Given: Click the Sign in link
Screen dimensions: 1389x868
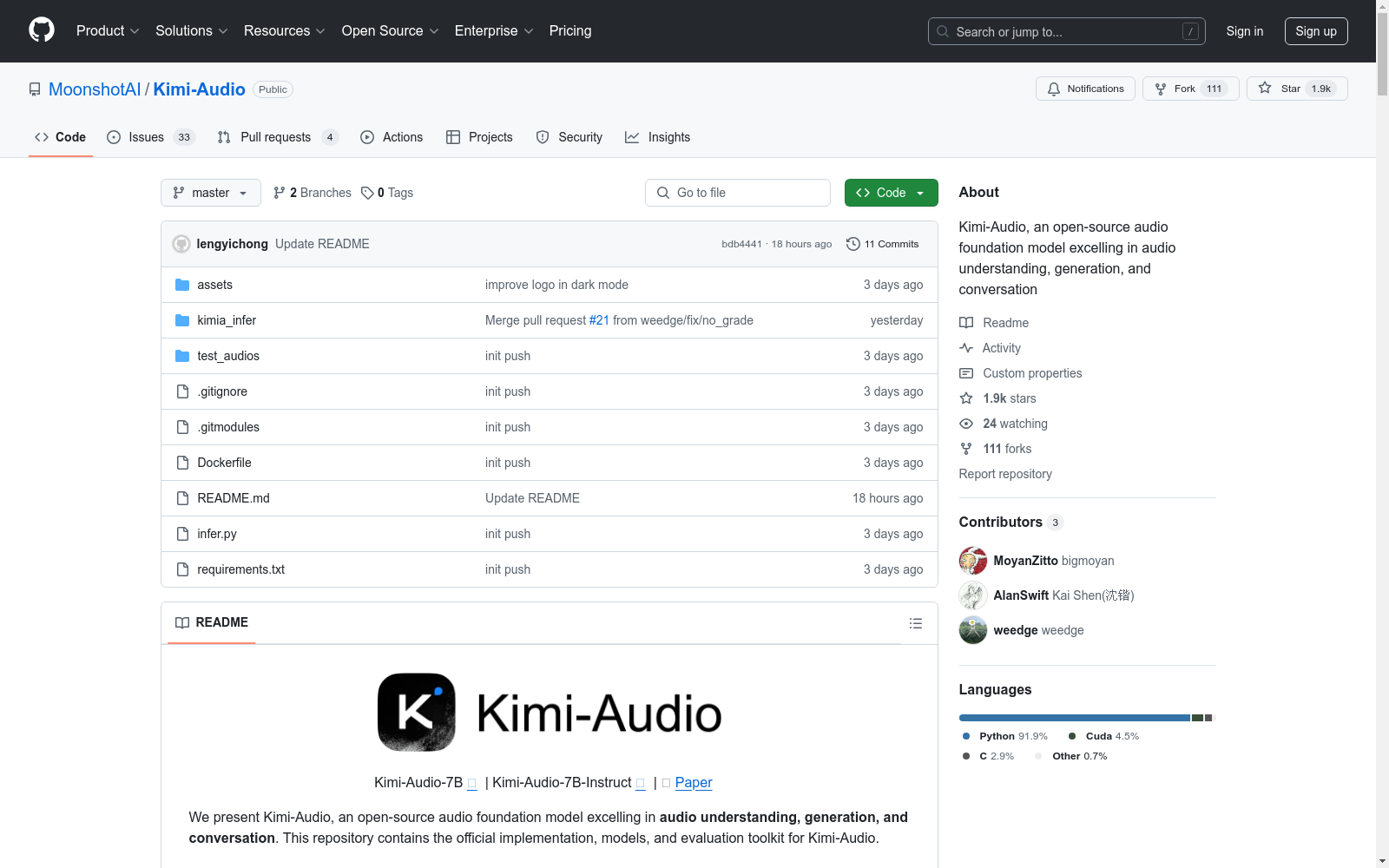Looking at the screenshot, I should pyautogui.click(x=1244, y=31).
